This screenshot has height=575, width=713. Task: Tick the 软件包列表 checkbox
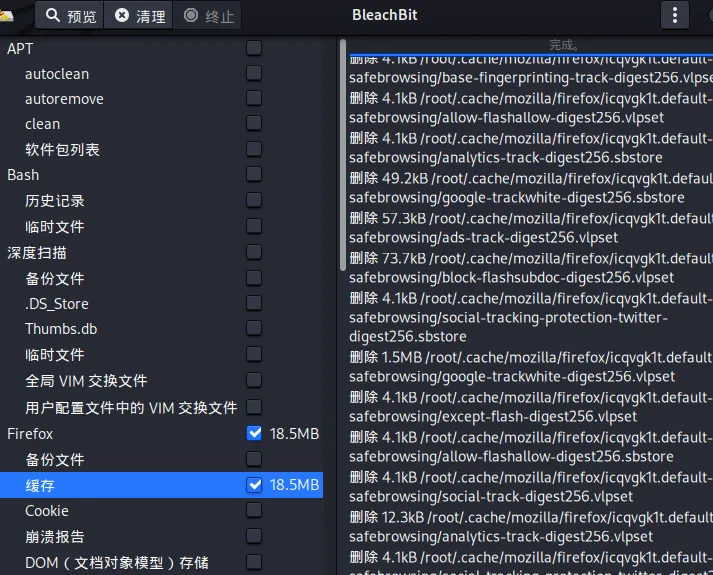coord(254,149)
